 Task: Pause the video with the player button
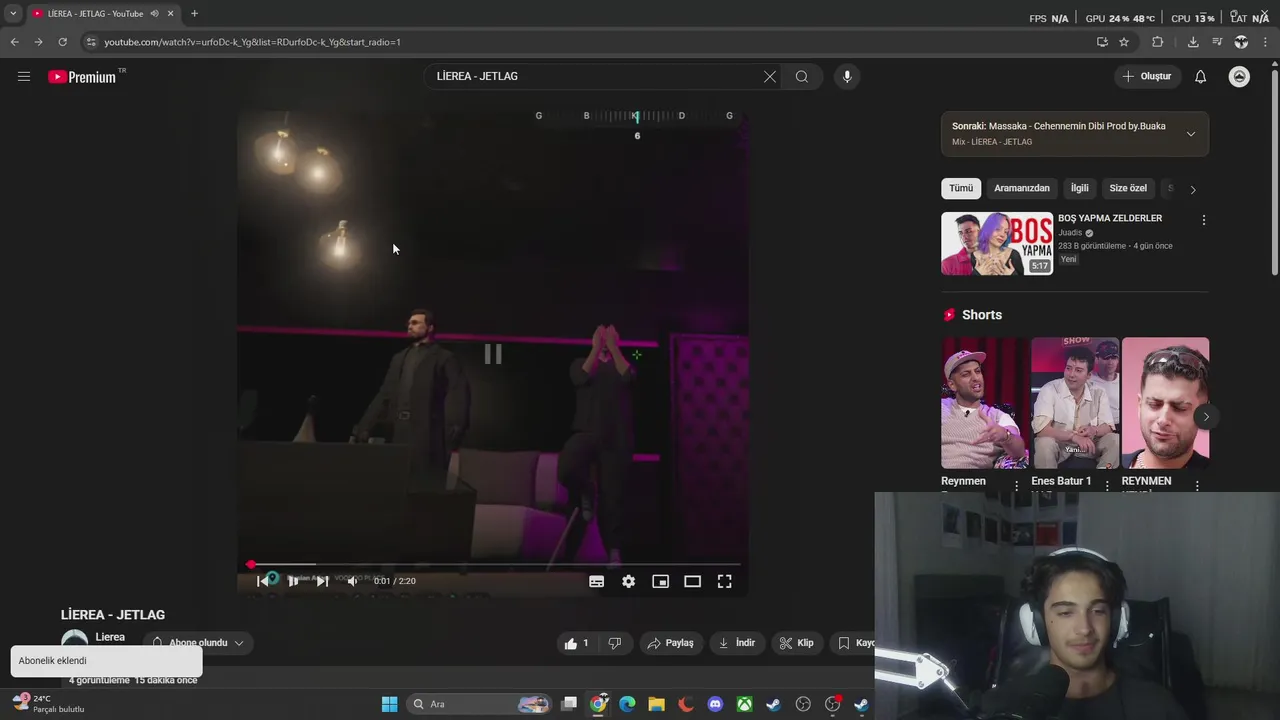tap(293, 581)
